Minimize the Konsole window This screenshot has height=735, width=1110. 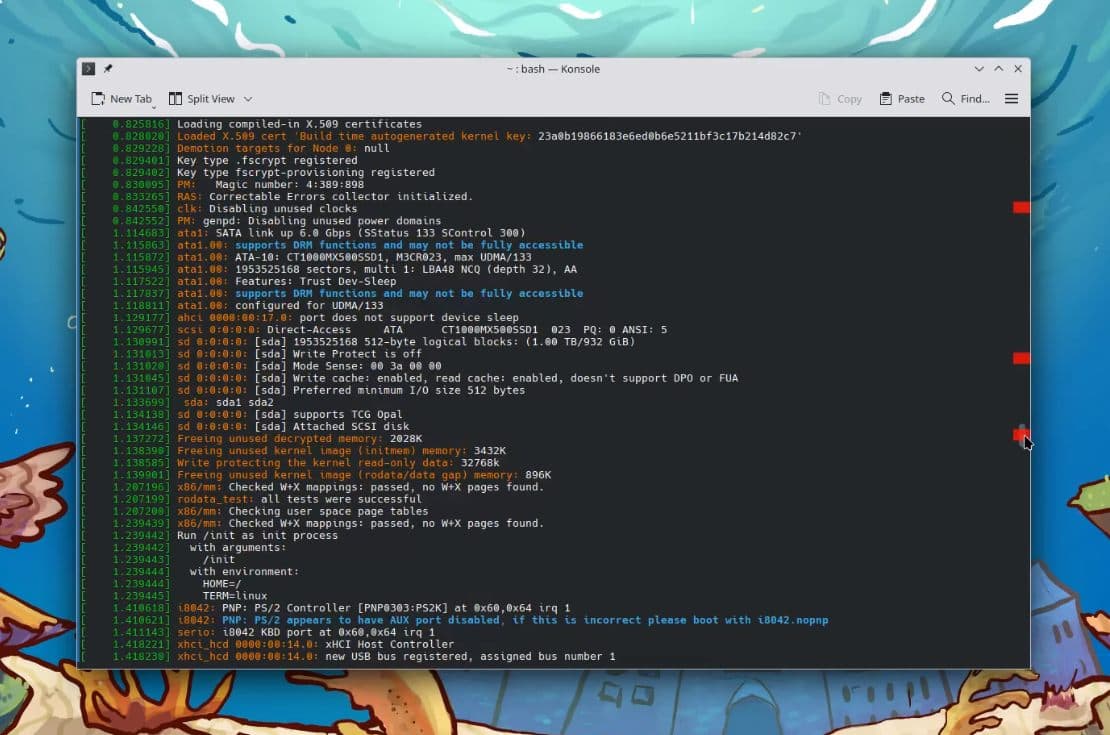(x=979, y=69)
